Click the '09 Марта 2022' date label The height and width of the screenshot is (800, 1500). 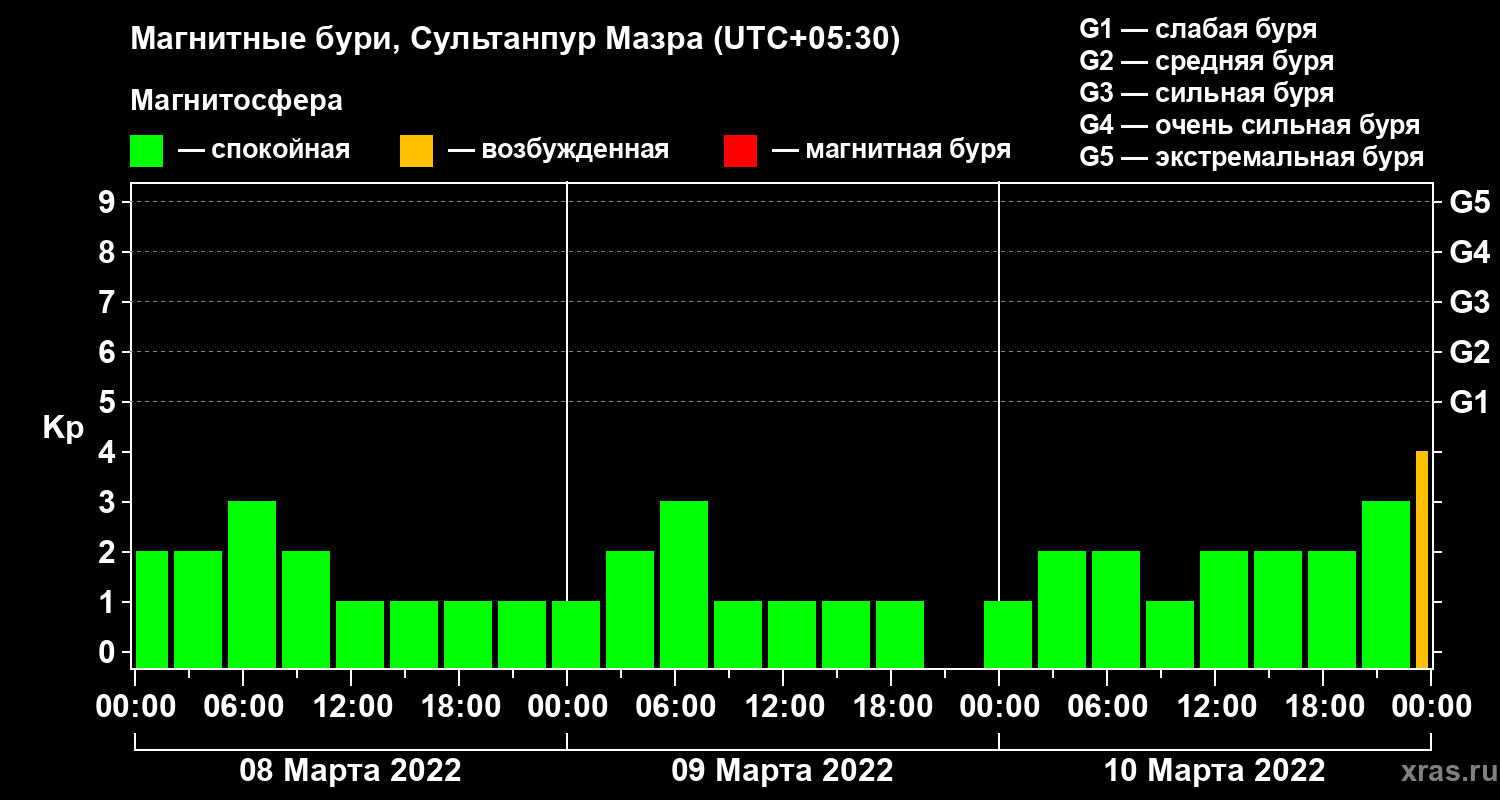(782, 771)
